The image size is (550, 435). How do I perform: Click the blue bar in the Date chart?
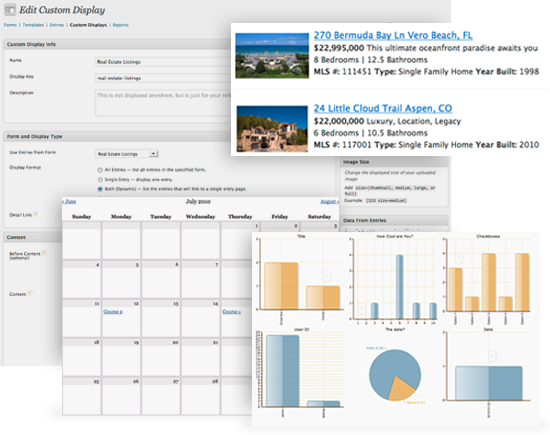click(x=489, y=383)
